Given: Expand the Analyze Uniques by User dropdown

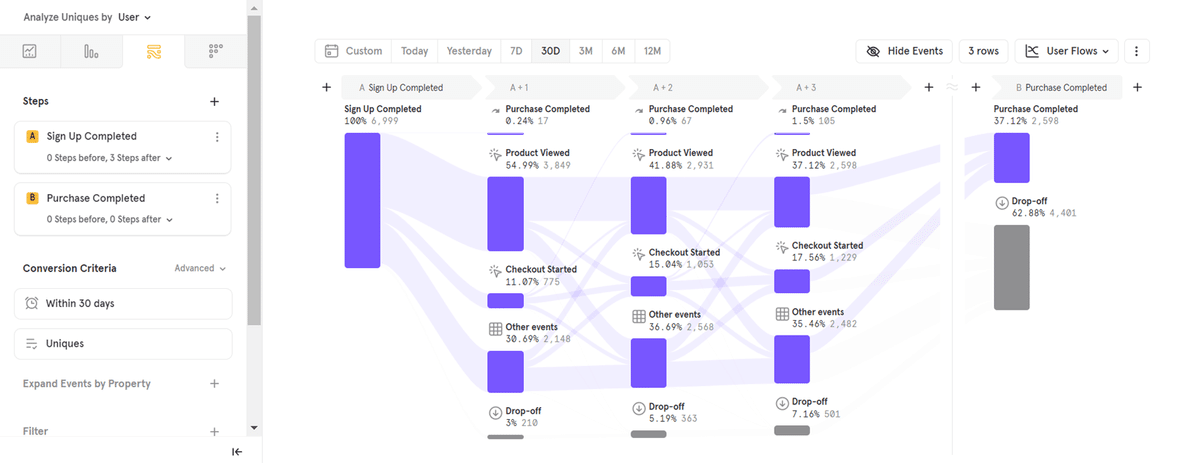Looking at the screenshot, I should coord(87,17).
